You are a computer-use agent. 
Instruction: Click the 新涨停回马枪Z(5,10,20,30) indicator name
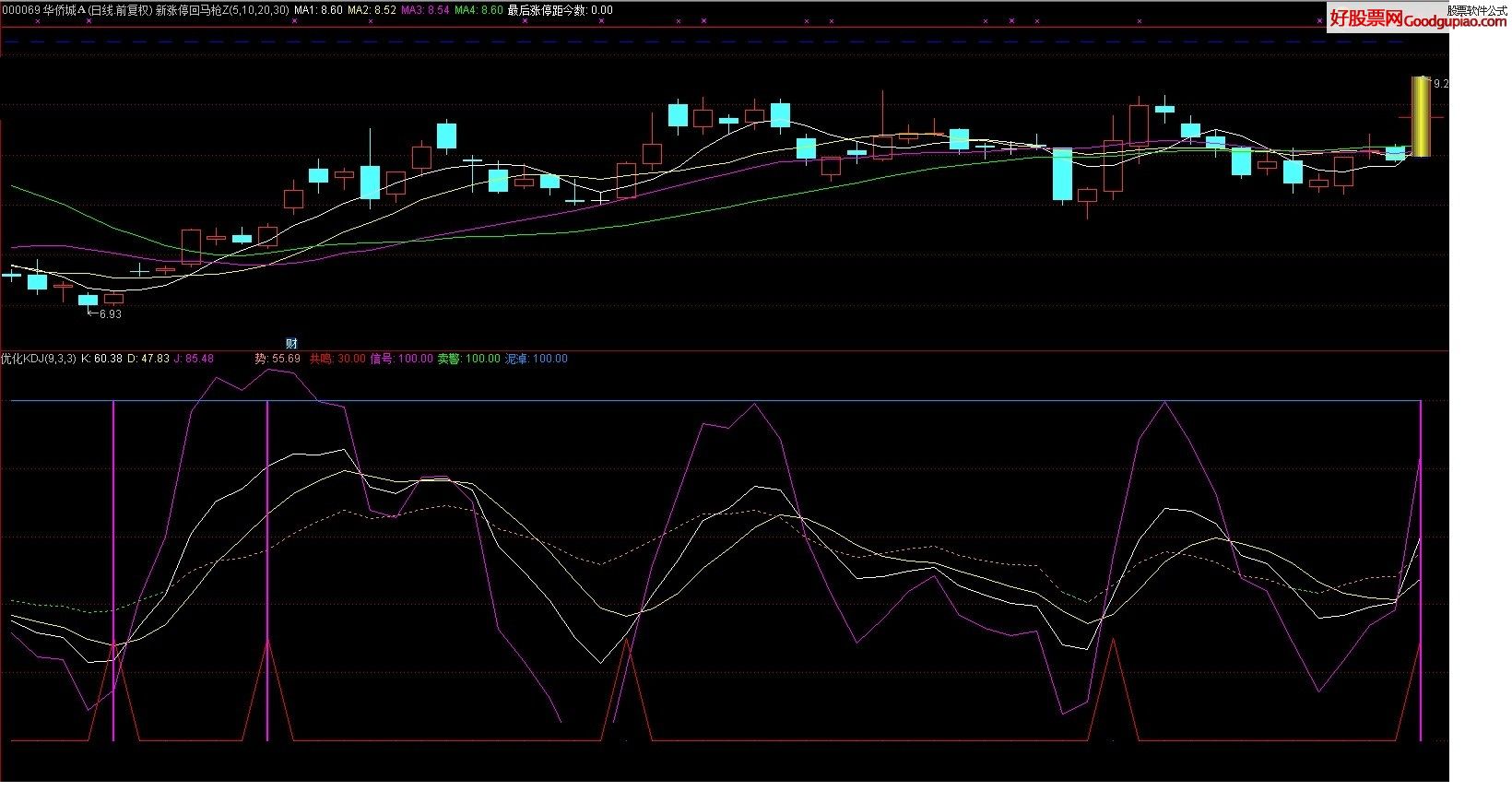click(x=221, y=10)
